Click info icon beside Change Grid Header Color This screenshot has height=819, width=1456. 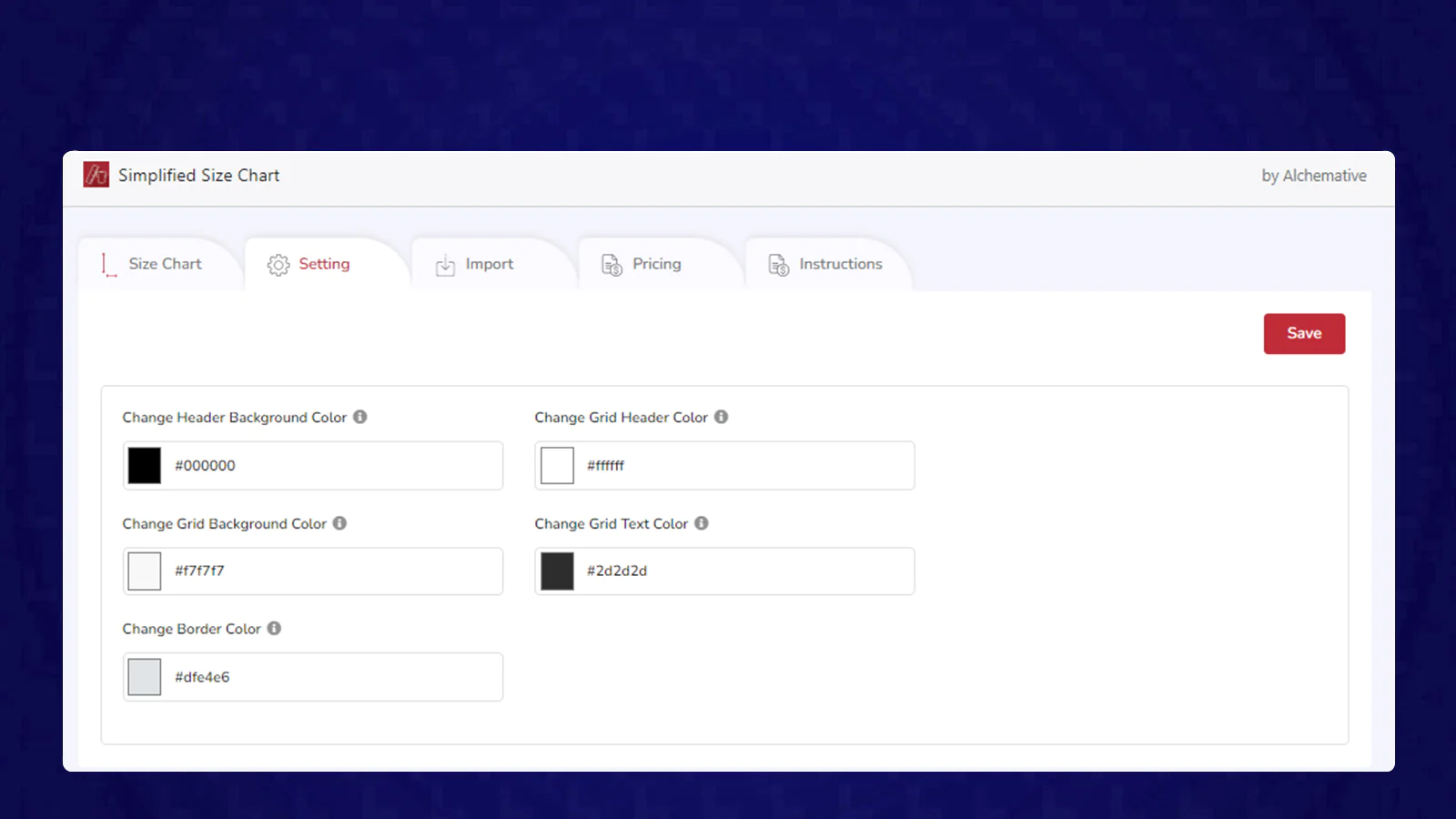coord(721,417)
